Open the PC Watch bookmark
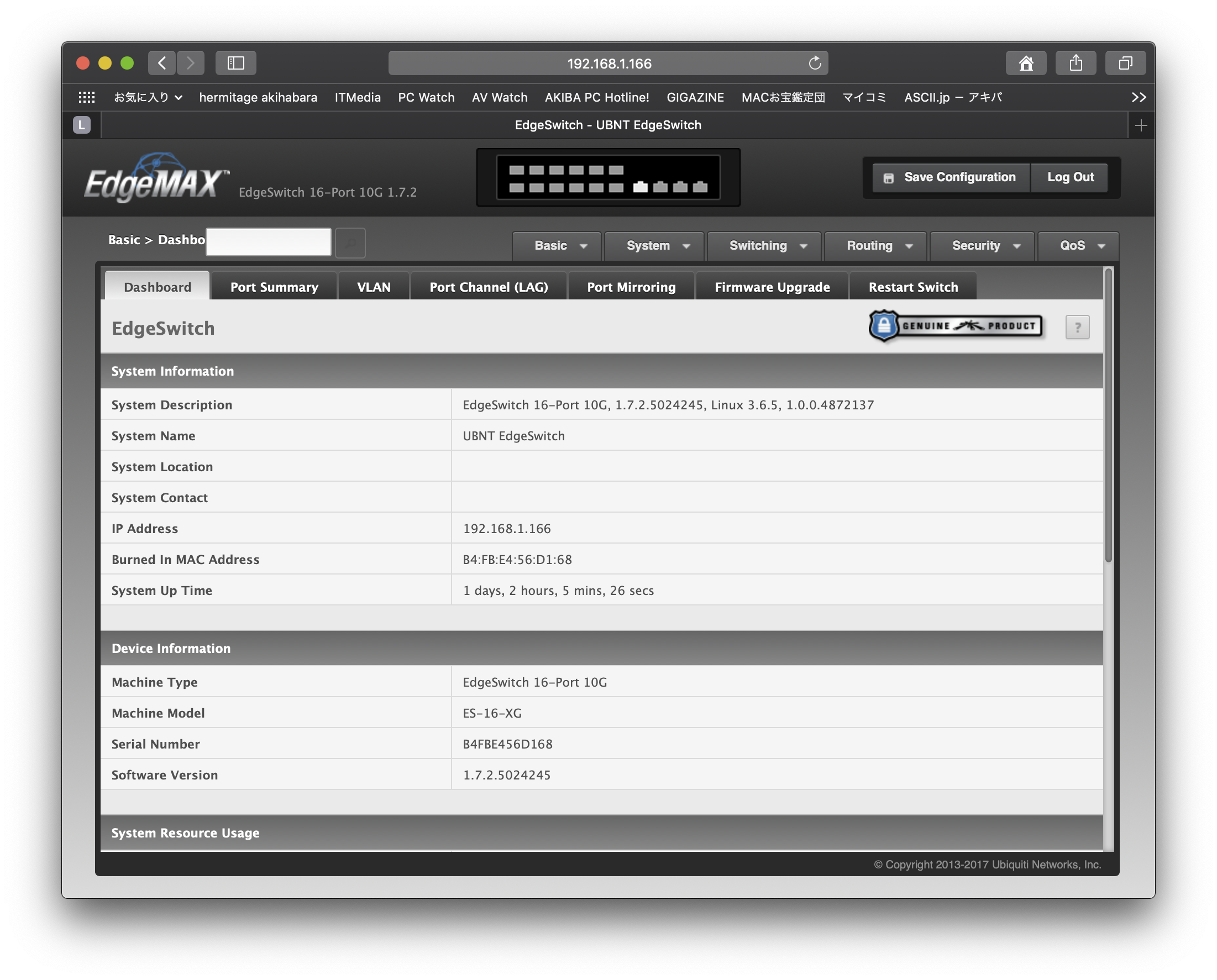Viewport: 1217px width, 980px height. pos(426,97)
